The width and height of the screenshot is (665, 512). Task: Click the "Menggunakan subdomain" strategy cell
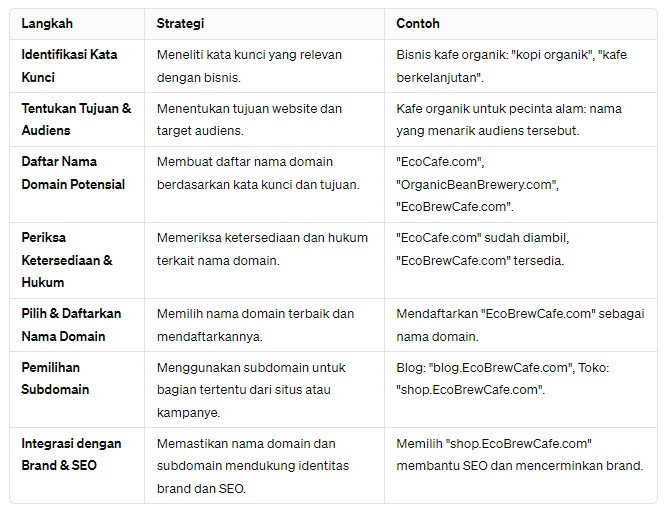(258, 390)
